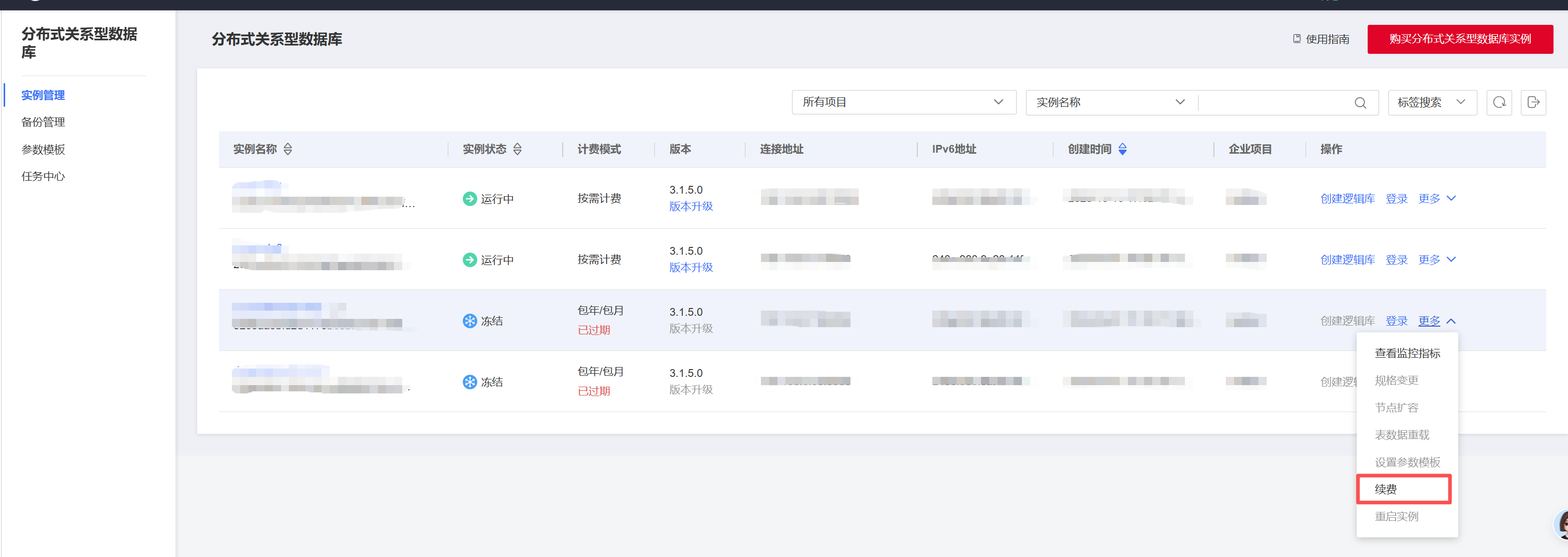Open the 实例名称 search type dropdown
This screenshot has width=1568, height=557.
1111,102
